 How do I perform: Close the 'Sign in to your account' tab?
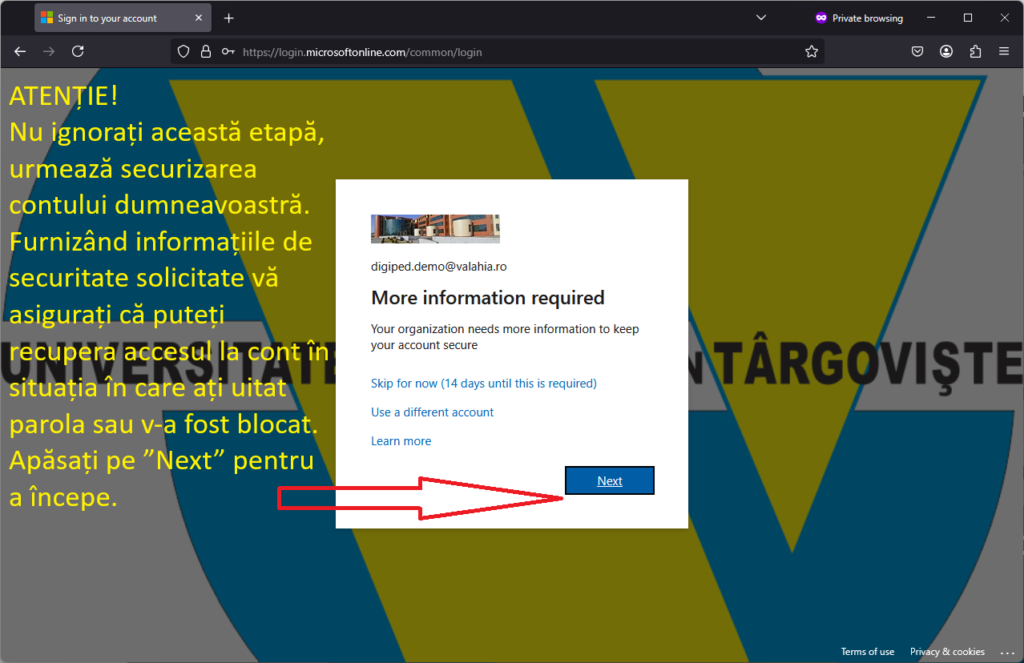coord(199,18)
